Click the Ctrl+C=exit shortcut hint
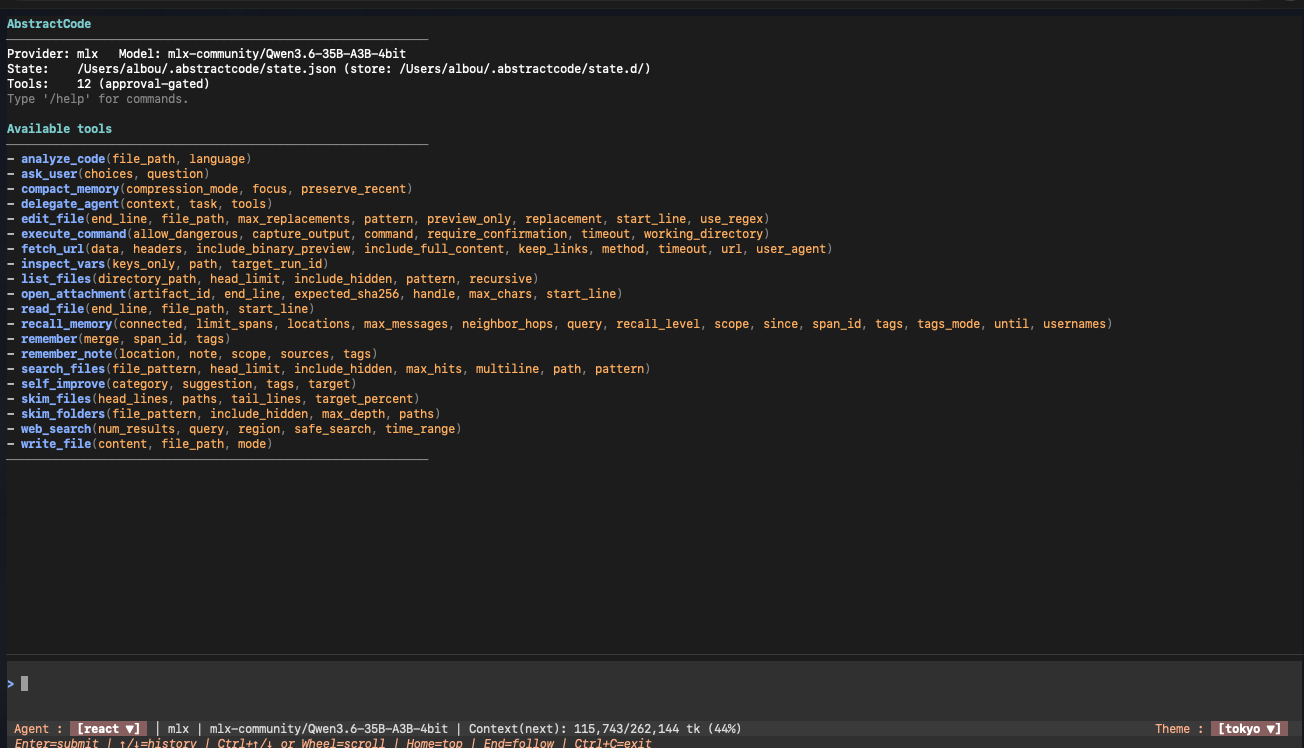Image resolution: width=1304 pixels, height=748 pixels. 613,743
